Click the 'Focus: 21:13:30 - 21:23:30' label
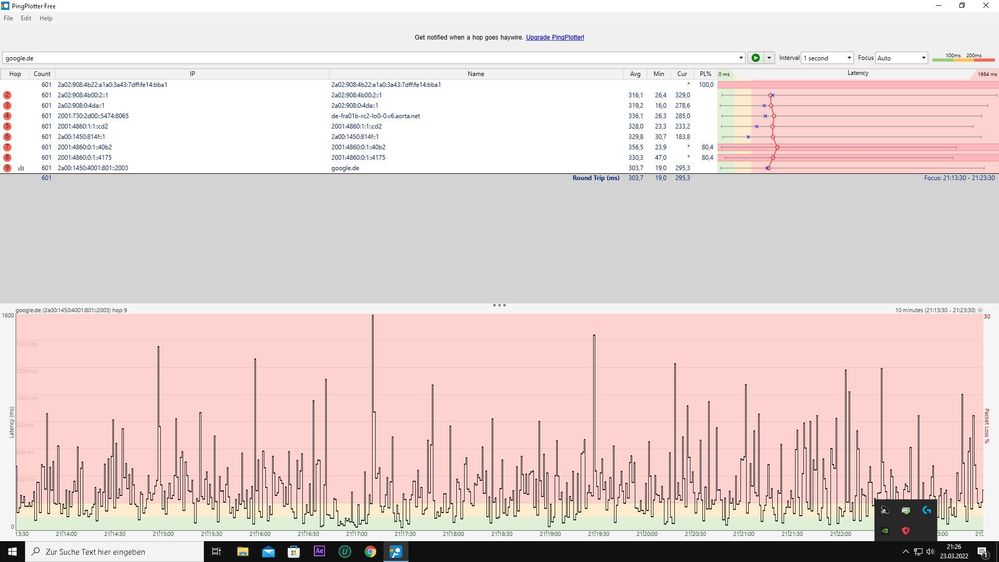 coord(959,178)
